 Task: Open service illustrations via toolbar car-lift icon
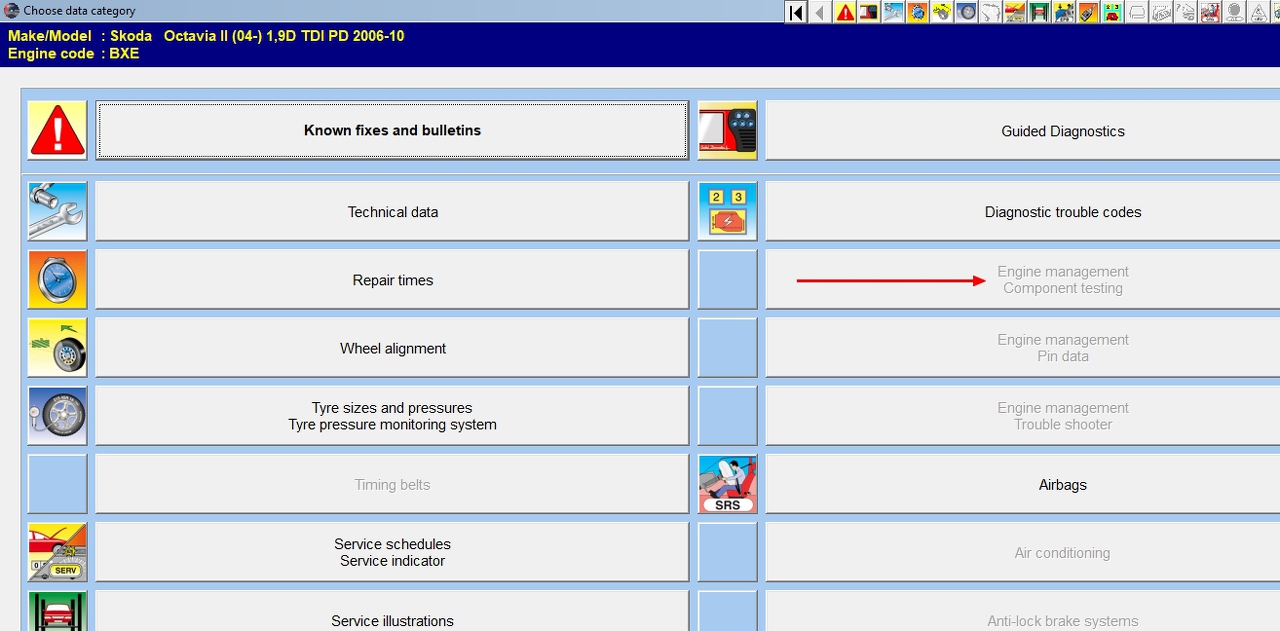(1039, 12)
